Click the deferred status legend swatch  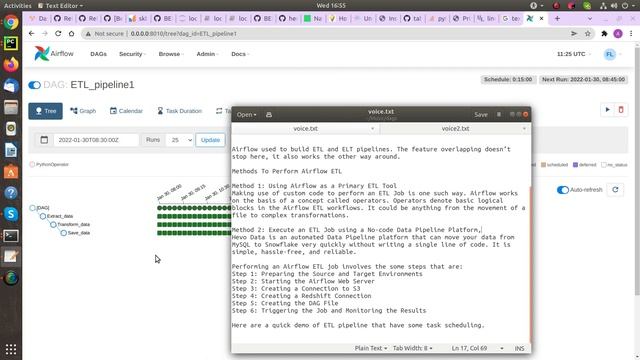[575, 165]
